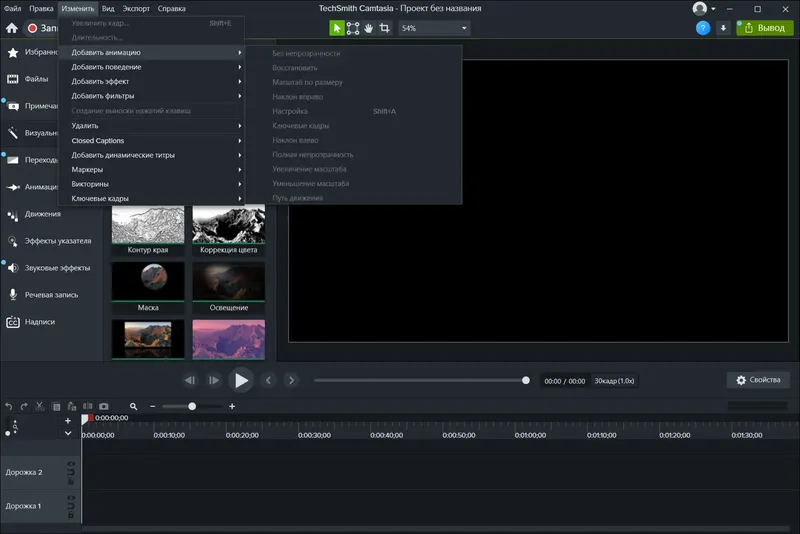
Task: Activate the Crop tool in canvas toolbar
Action: [384, 28]
